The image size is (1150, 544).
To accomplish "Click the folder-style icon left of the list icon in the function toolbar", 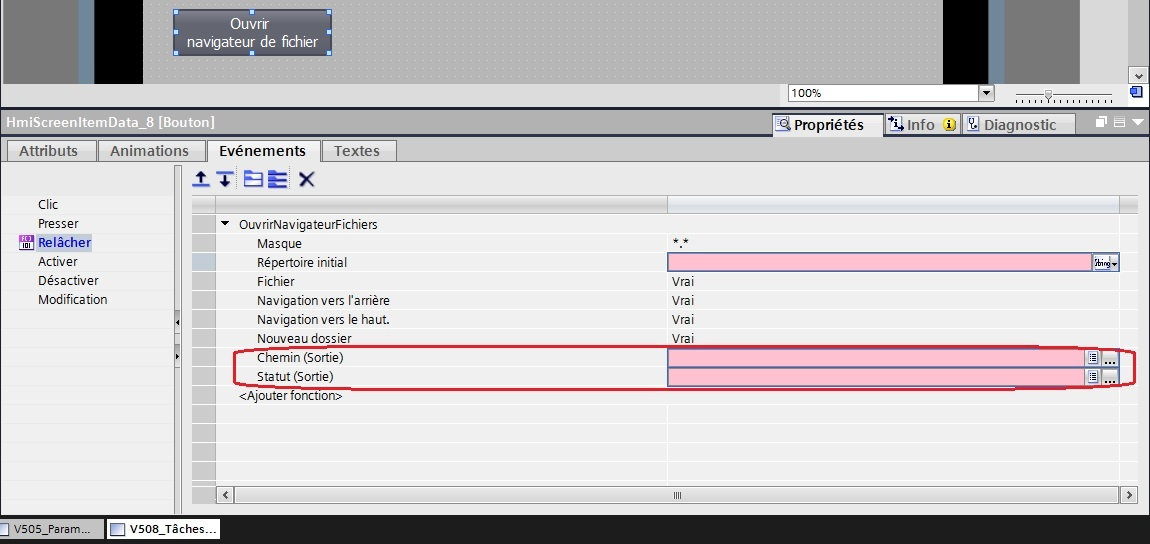I will pyautogui.click(x=253, y=179).
